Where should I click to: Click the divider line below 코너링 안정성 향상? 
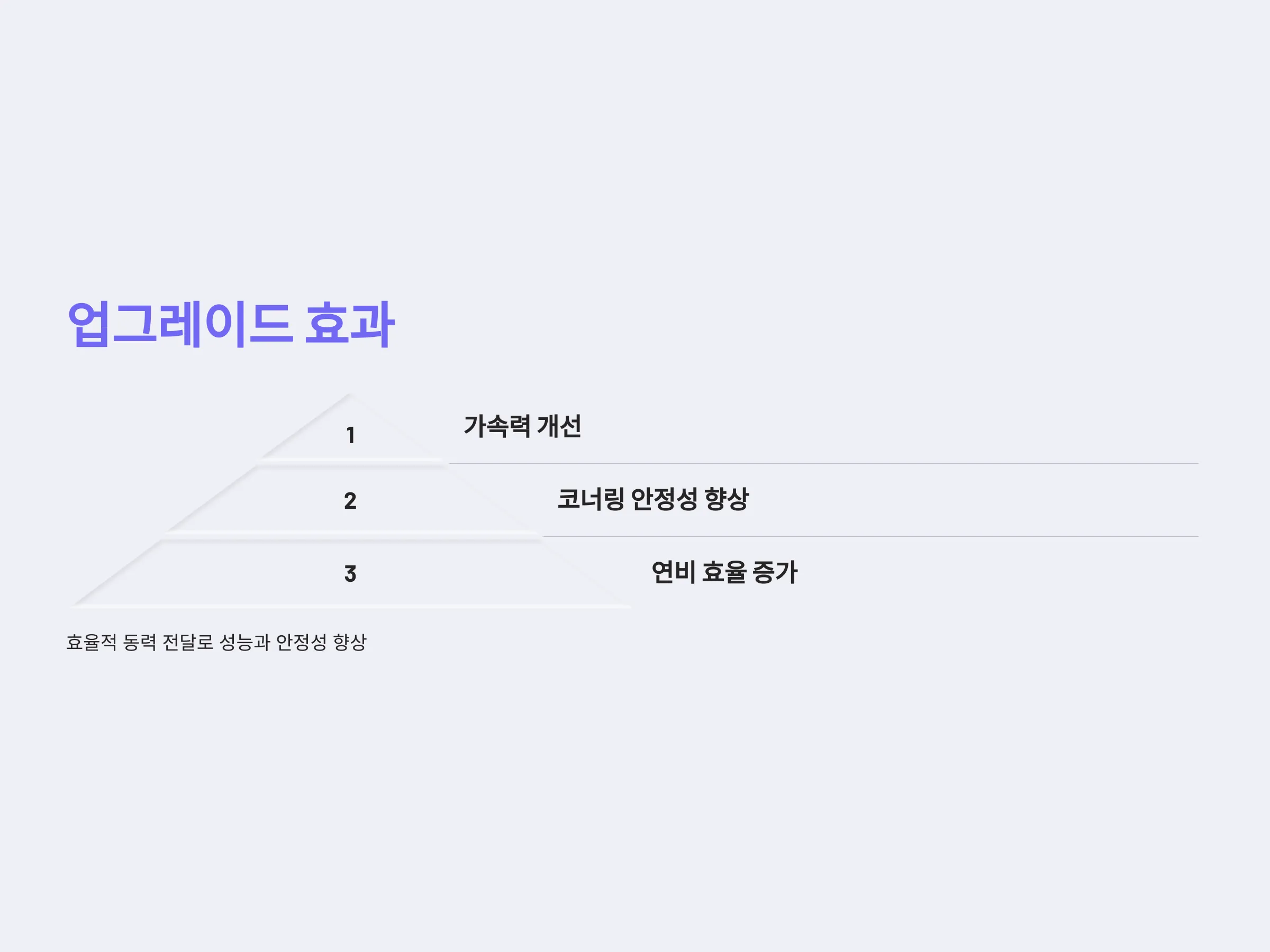[x=870, y=536]
